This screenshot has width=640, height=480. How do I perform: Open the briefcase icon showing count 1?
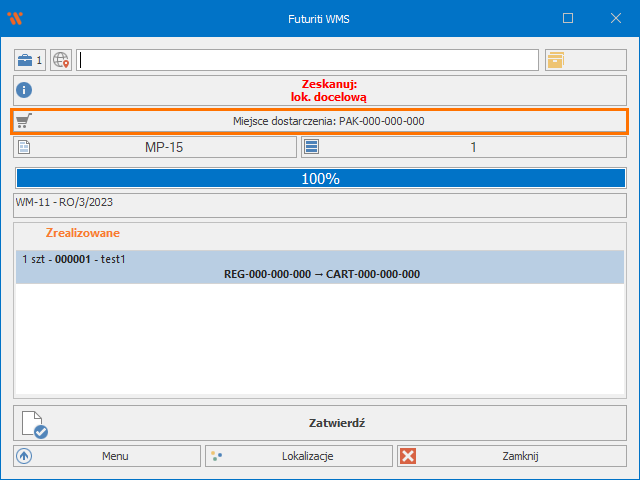point(30,60)
